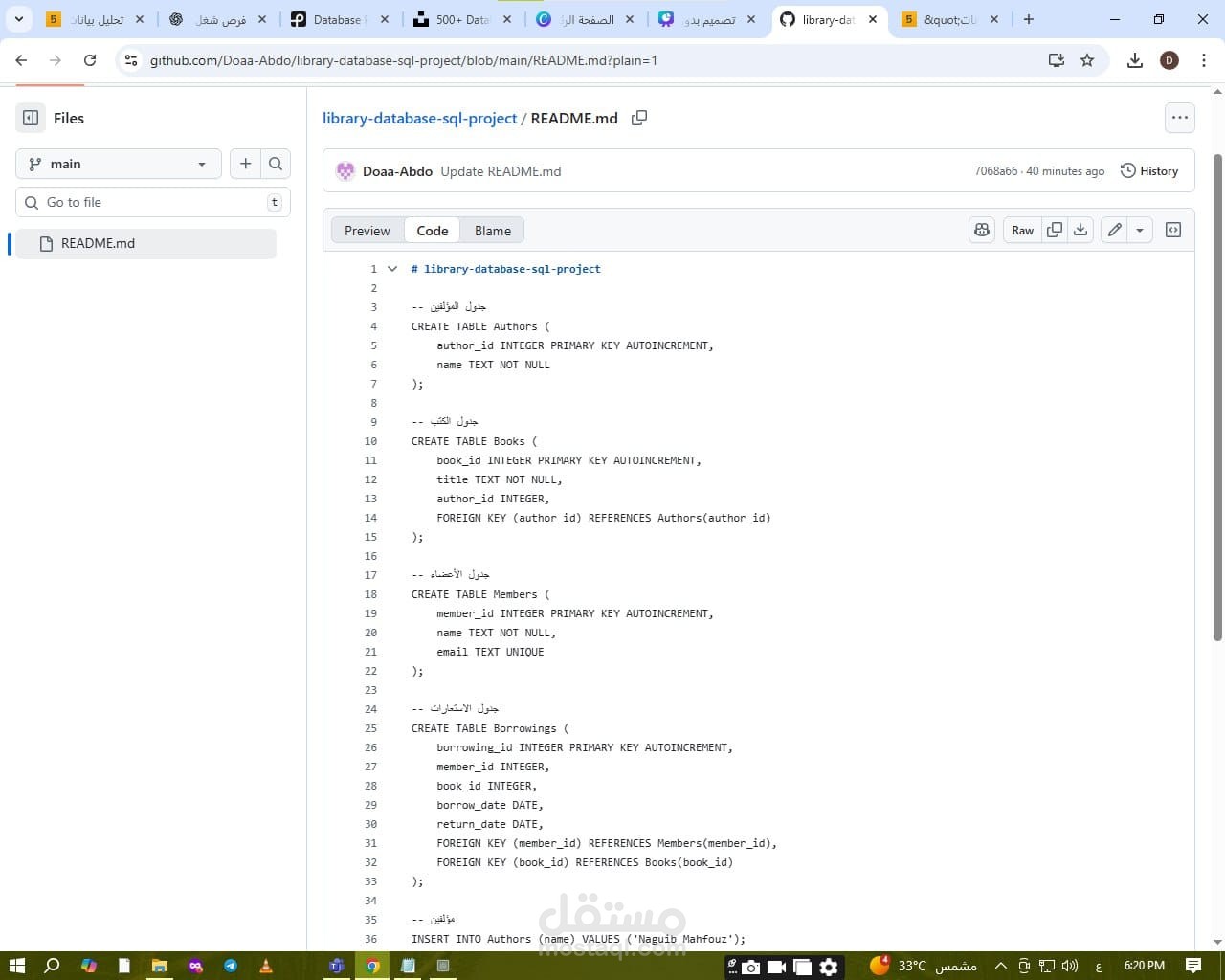Open the Chrome three-dot menu
Viewport: 1225px width, 980px height.
(1204, 60)
